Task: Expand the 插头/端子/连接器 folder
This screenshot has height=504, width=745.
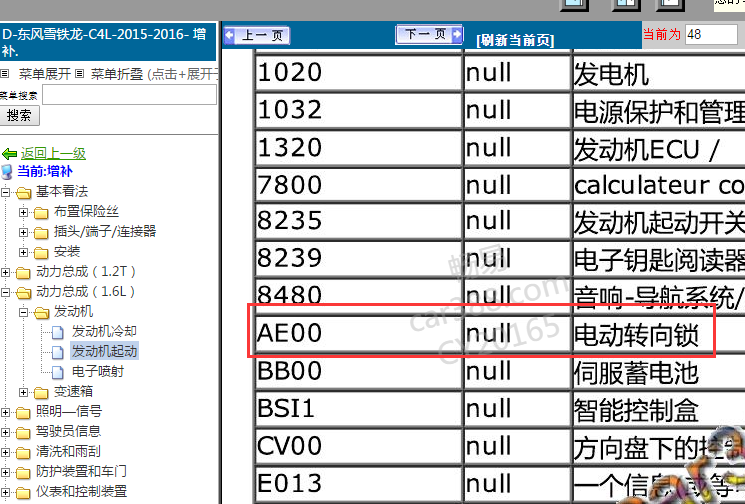Action: tap(23, 232)
